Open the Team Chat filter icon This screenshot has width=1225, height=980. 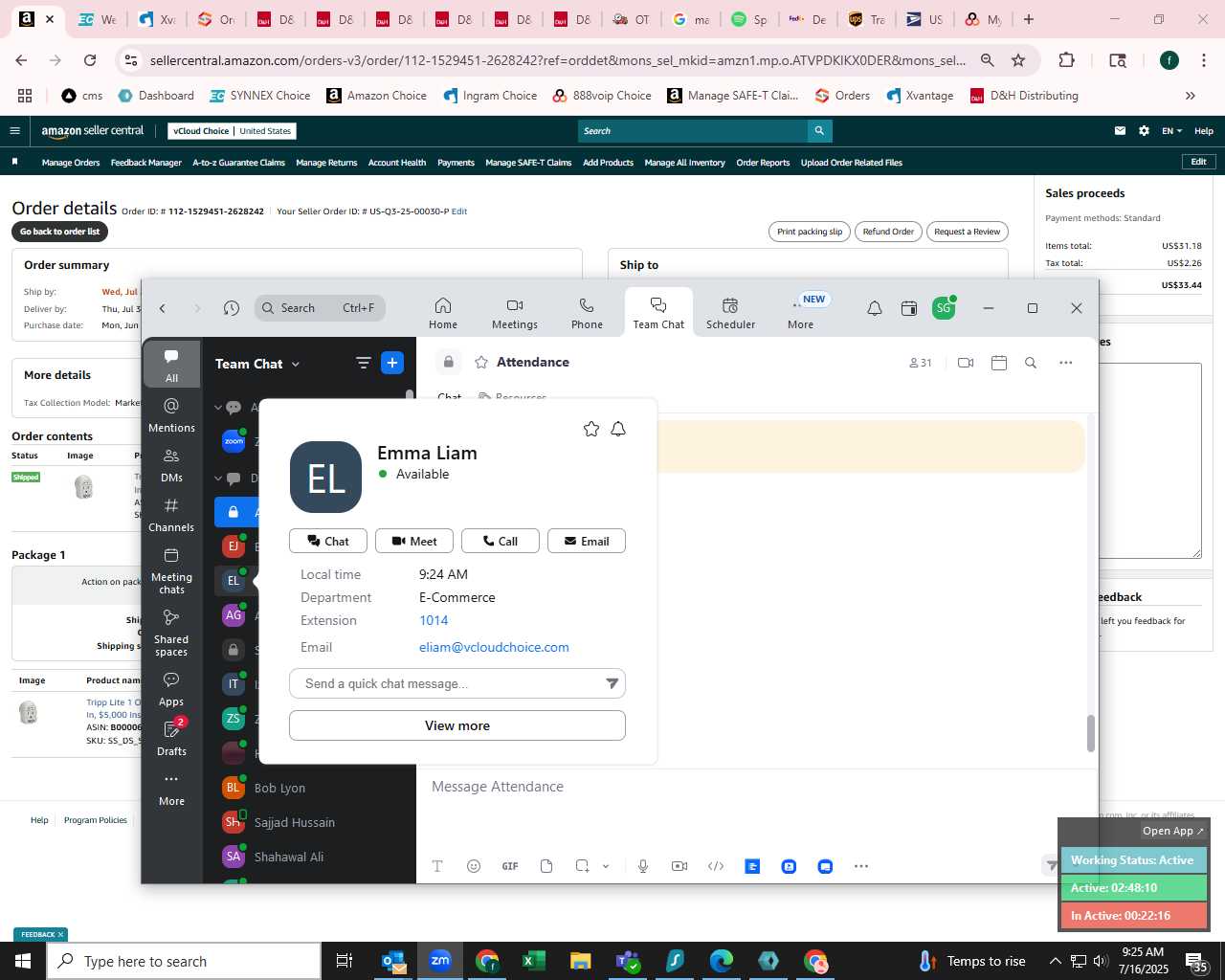click(364, 363)
